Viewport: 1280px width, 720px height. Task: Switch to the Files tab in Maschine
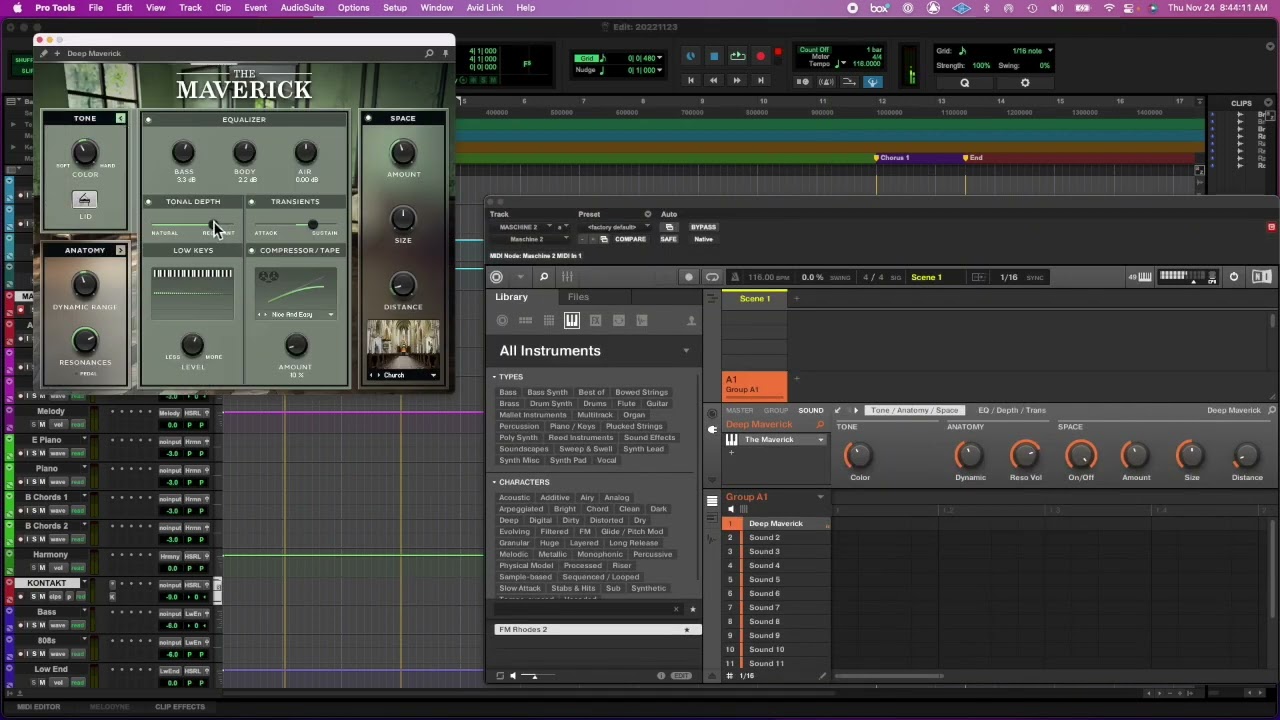[578, 297]
